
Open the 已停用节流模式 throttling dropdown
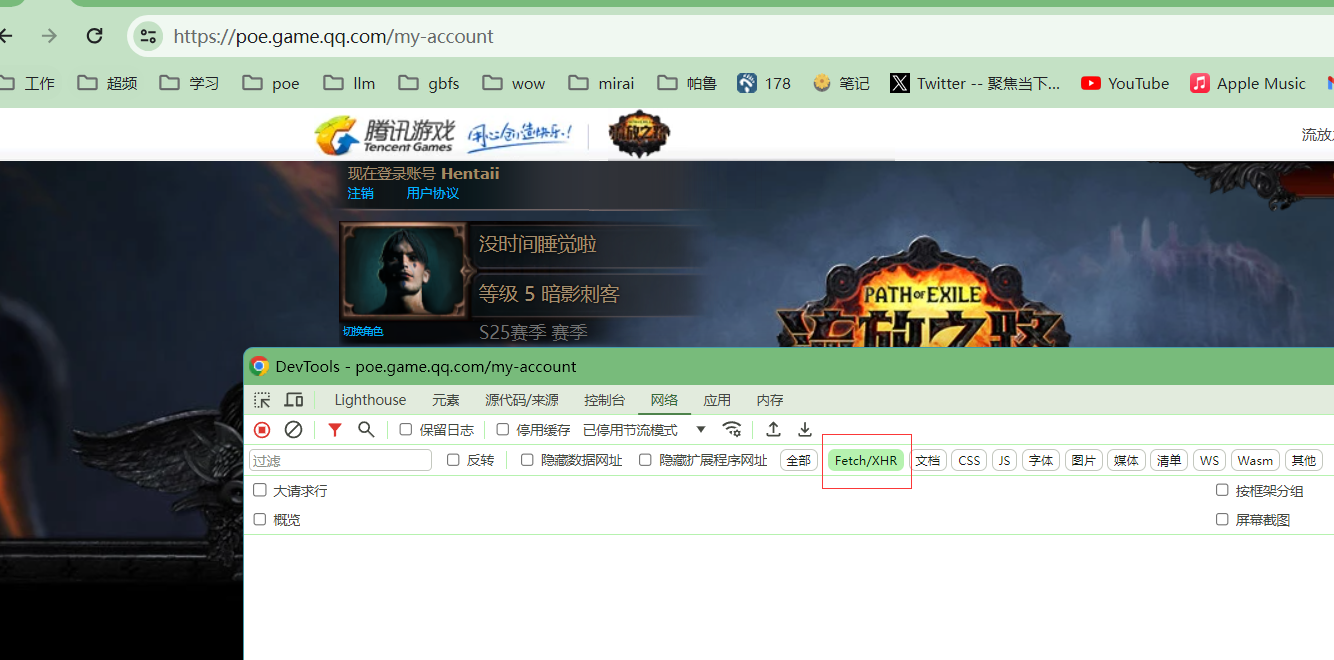(x=644, y=430)
